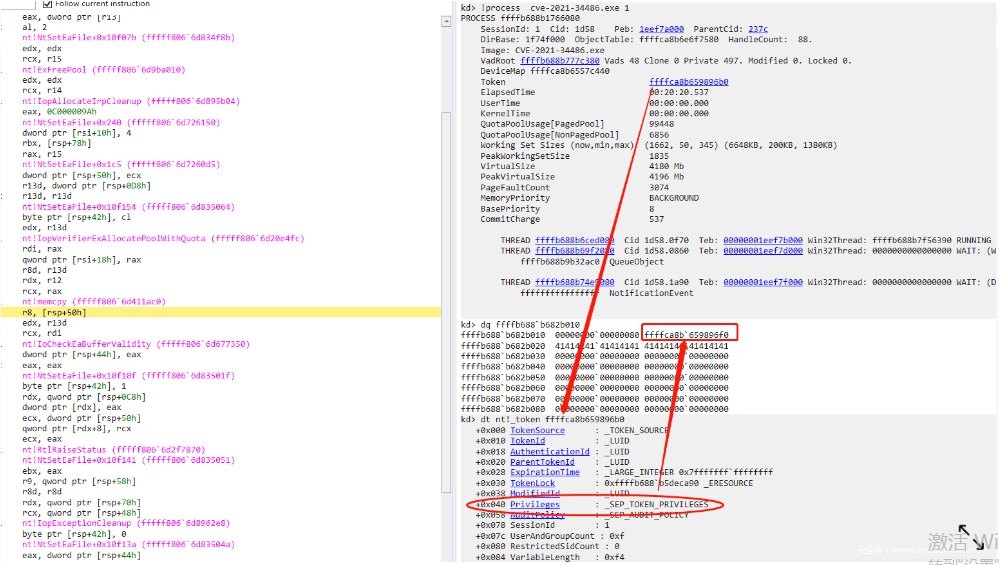Click the line byte ptr [rsp+42h], cl

coord(76,217)
